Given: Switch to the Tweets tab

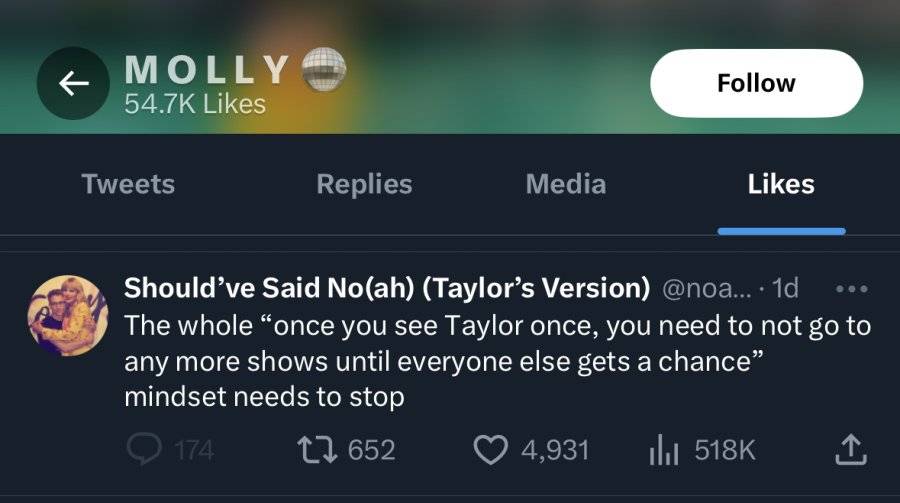Looking at the screenshot, I should click(x=128, y=184).
